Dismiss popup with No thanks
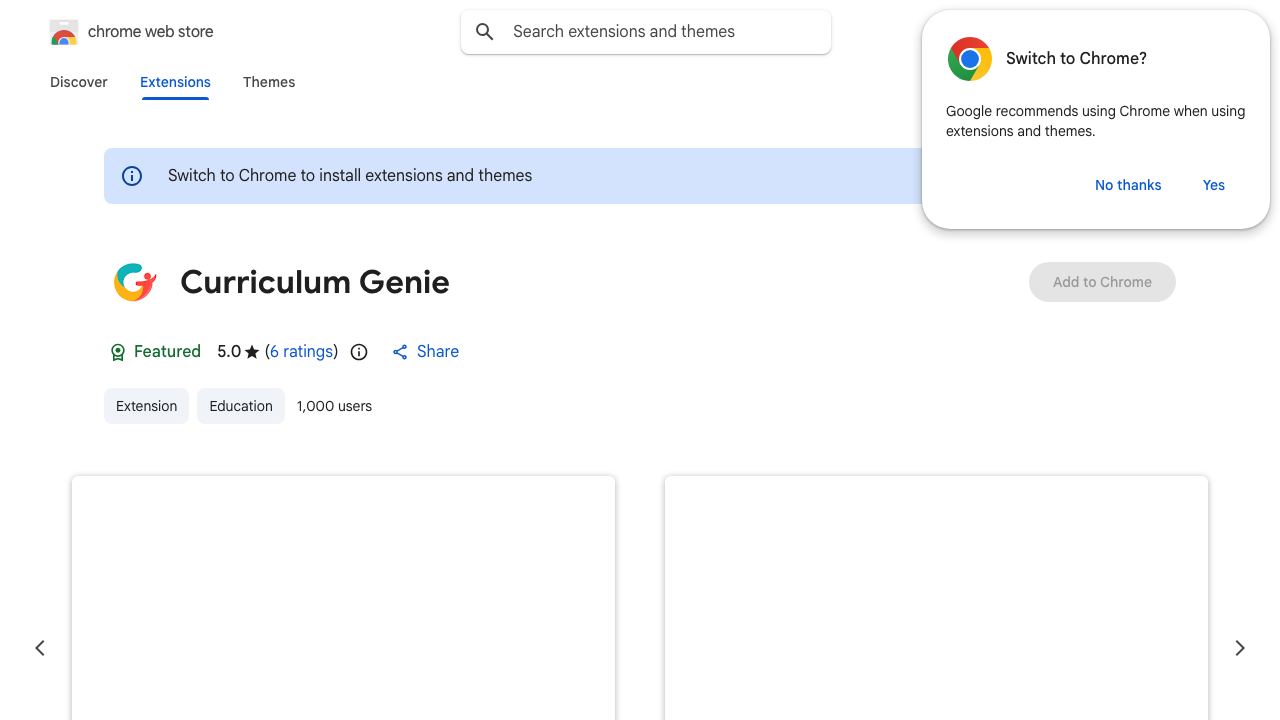Screen dimensions: 1280x720 click(1128, 185)
